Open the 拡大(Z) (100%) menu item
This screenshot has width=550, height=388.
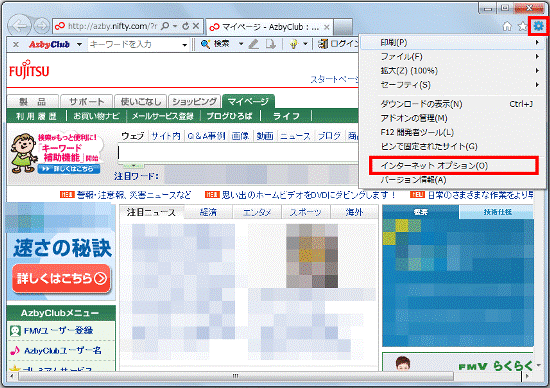(x=451, y=71)
